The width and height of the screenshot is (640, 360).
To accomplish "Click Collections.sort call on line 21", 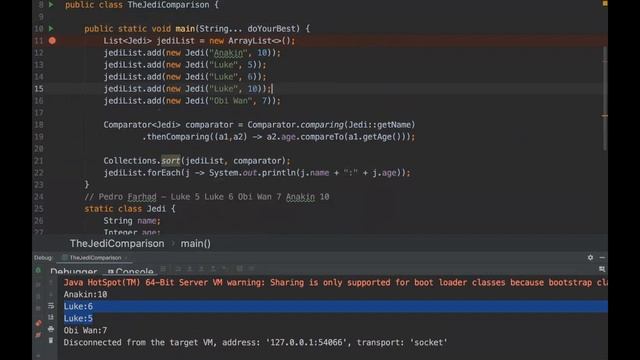I will [x=197, y=160].
